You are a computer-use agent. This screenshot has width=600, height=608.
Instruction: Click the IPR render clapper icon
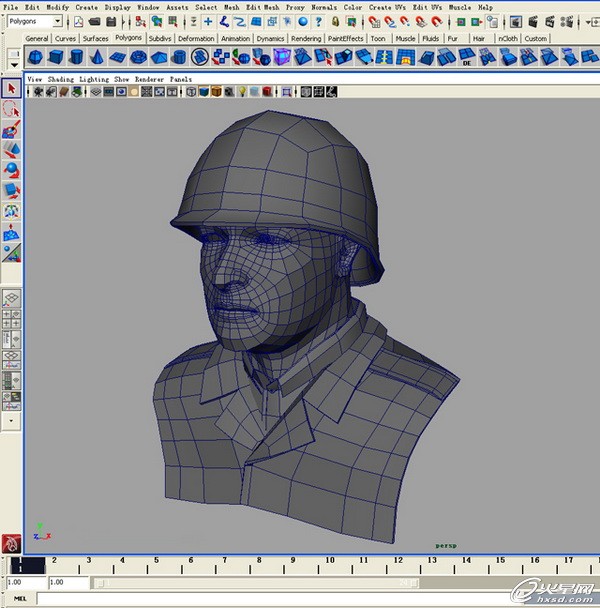click(x=550, y=22)
